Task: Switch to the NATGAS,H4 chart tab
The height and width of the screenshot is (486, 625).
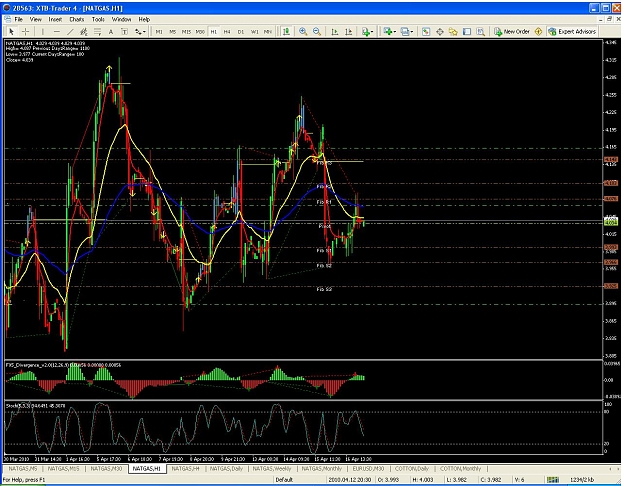Action: point(185,468)
